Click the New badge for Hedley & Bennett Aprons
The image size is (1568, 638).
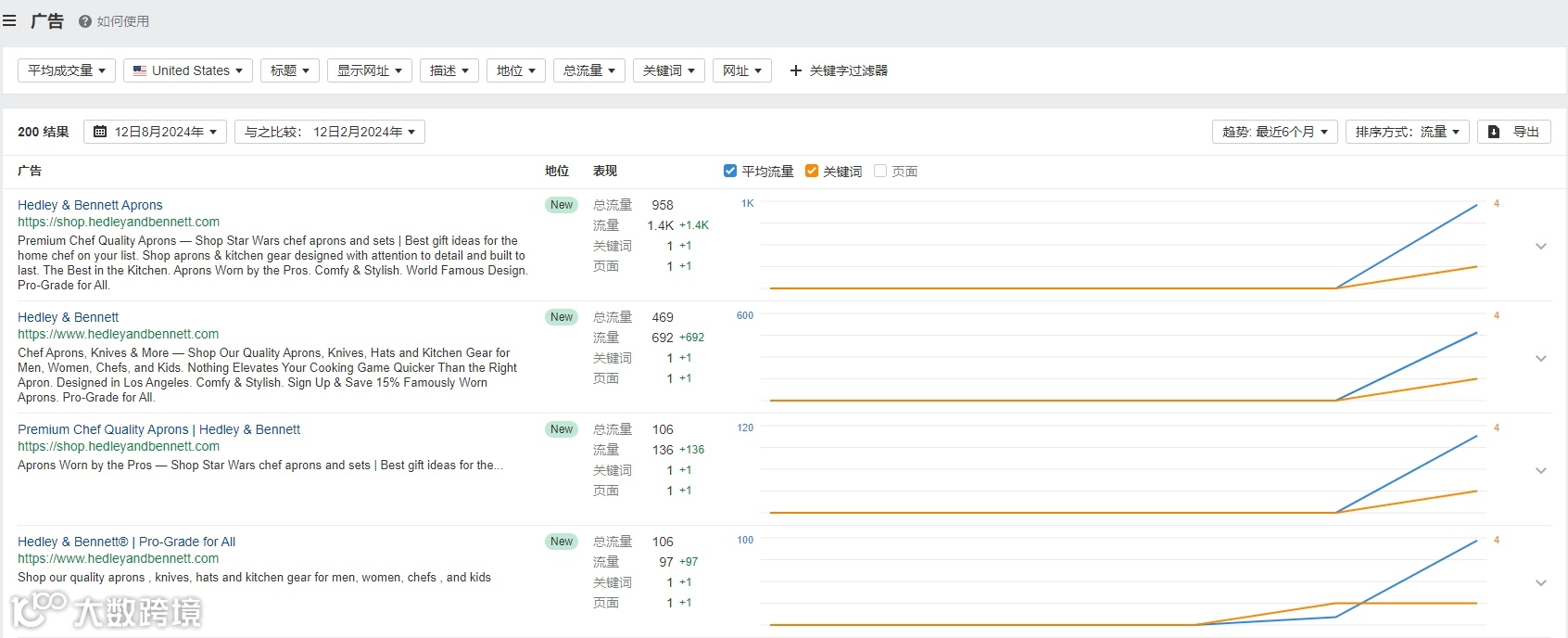(562, 205)
